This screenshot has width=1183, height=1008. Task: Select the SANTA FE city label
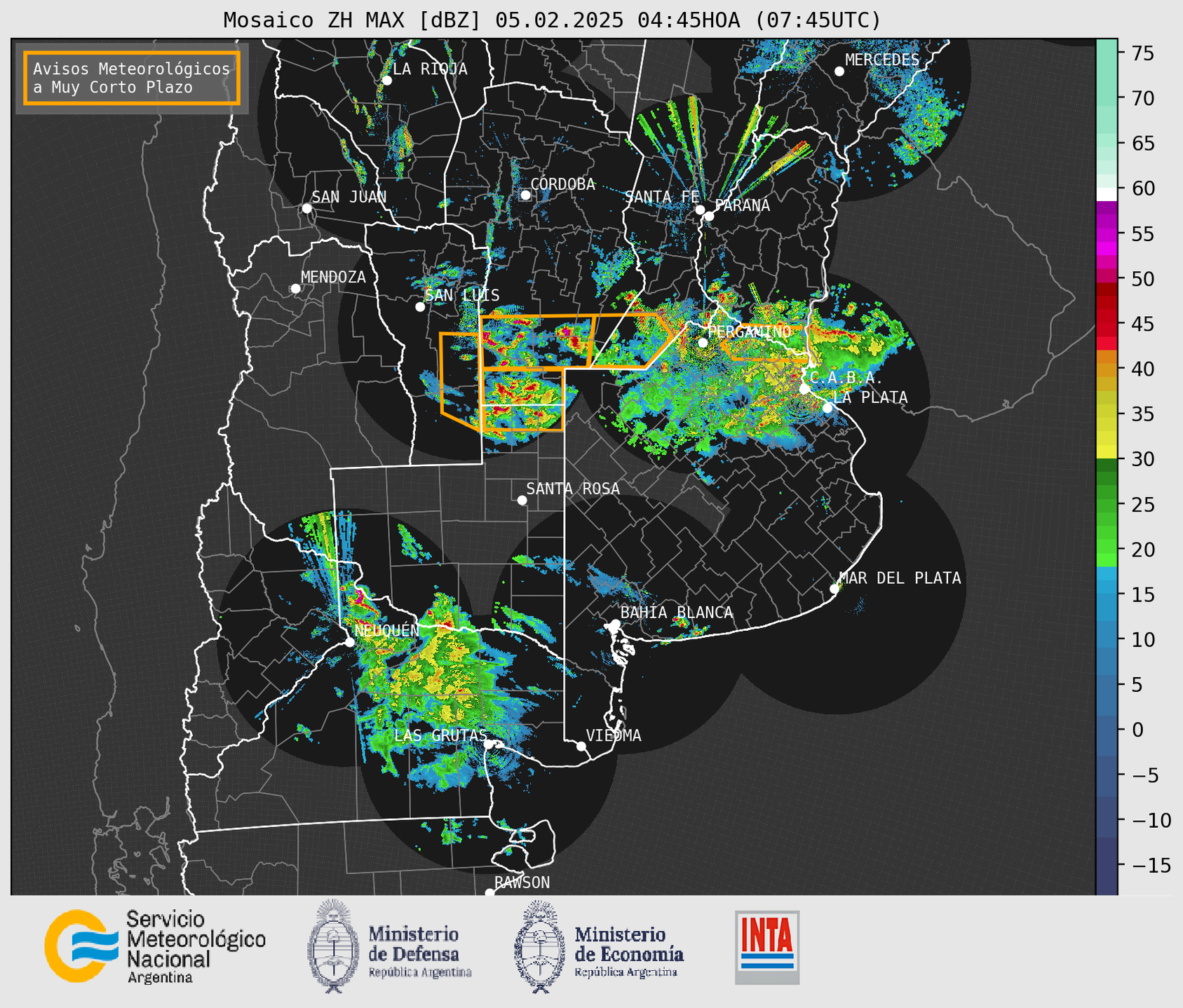click(662, 197)
